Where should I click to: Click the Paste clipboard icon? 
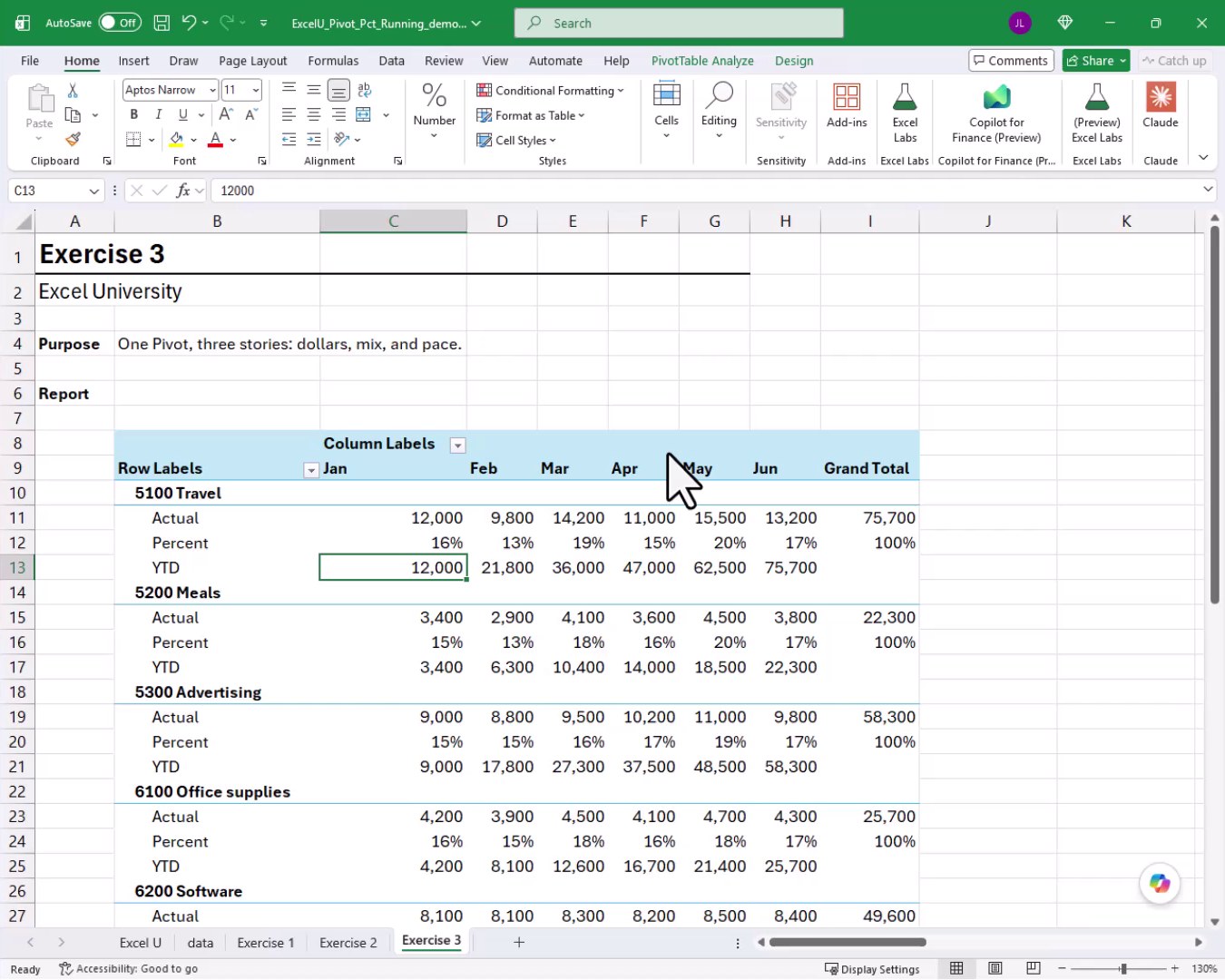pyautogui.click(x=39, y=98)
